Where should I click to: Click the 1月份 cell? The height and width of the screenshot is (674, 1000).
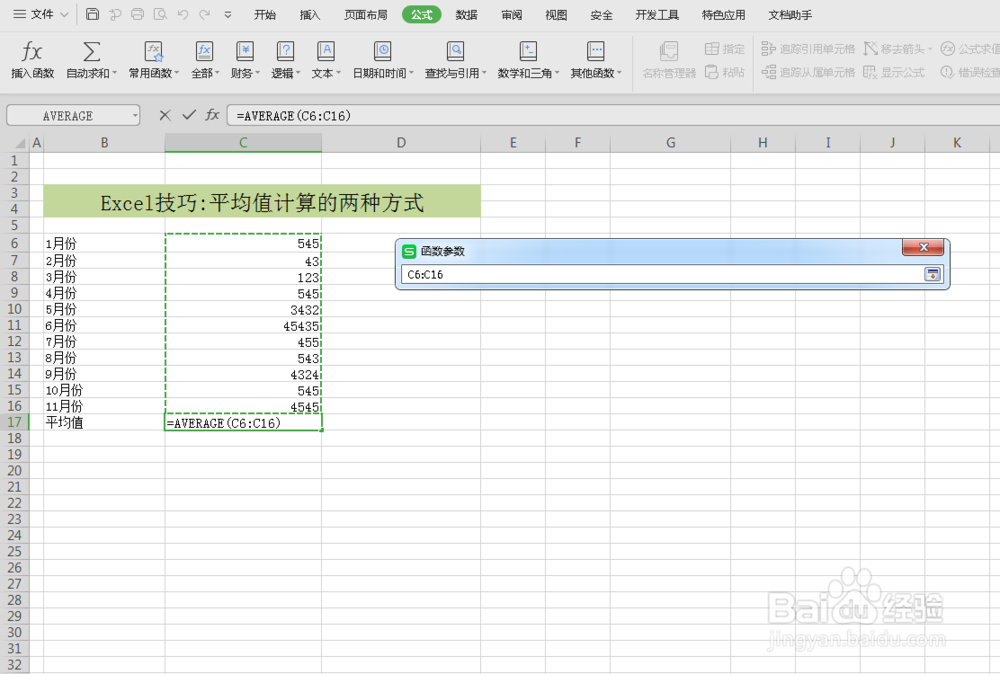[x=104, y=244]
